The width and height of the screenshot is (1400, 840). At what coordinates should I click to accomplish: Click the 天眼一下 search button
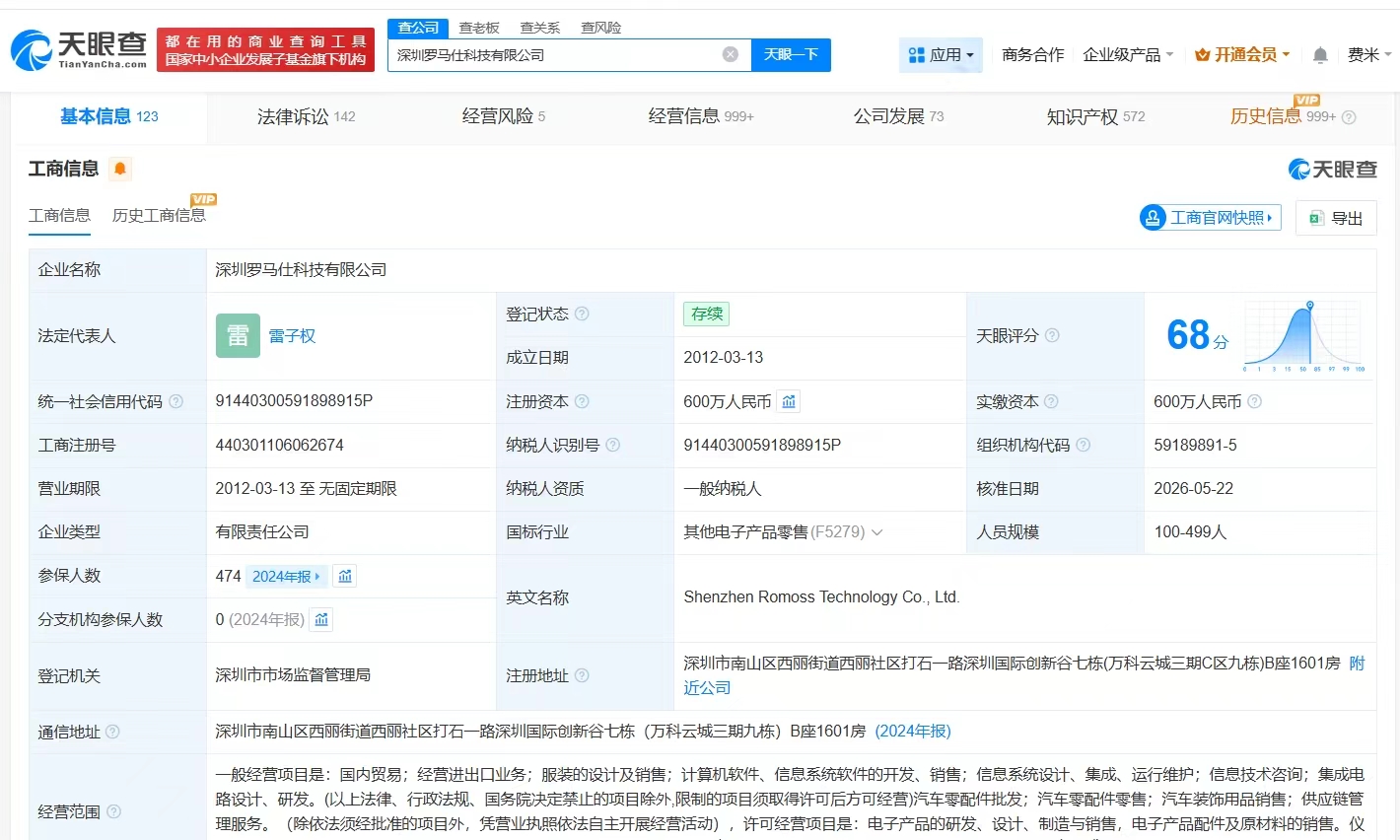tap(791, 55)
